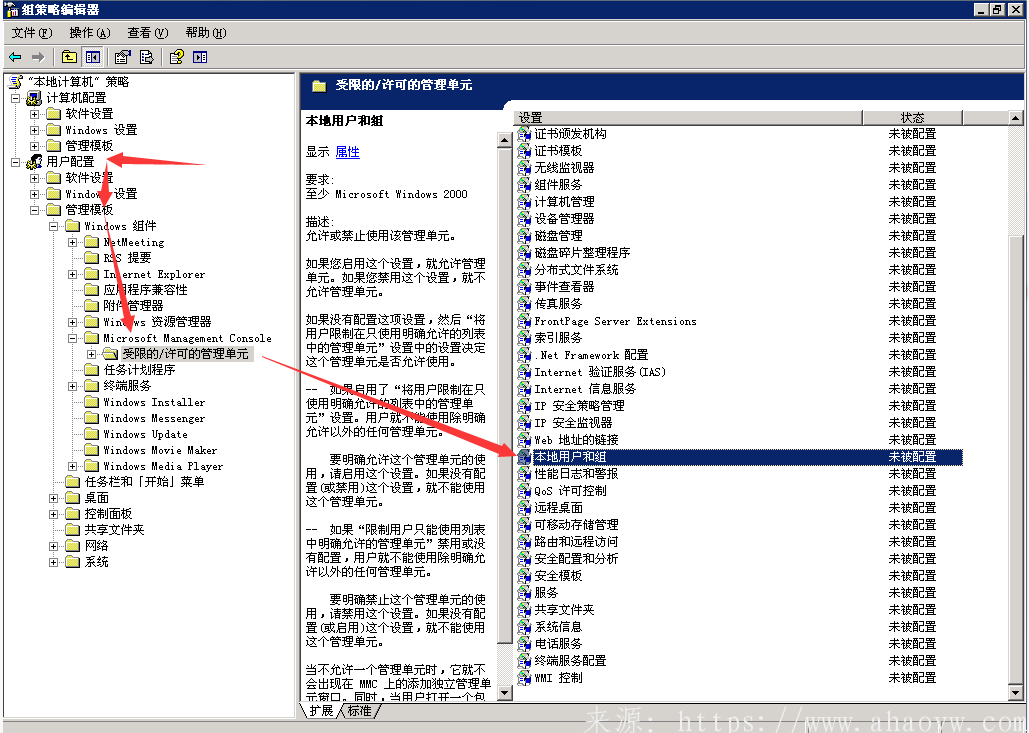Click the rightmost toolbar pane icon
Image resolution: width=1029 pixels, height=733 pixels.
click(x=200, y=57)
